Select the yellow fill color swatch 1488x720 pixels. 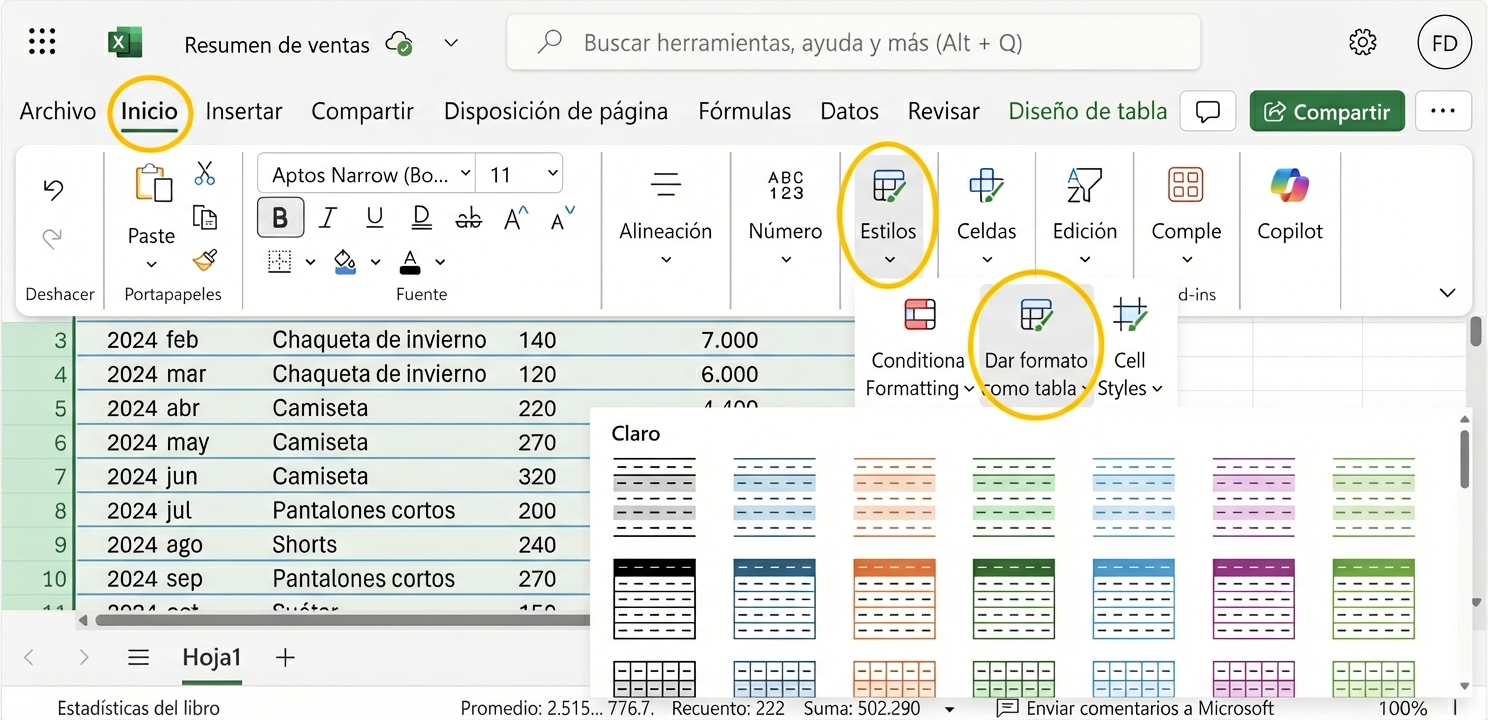(345, 262)
